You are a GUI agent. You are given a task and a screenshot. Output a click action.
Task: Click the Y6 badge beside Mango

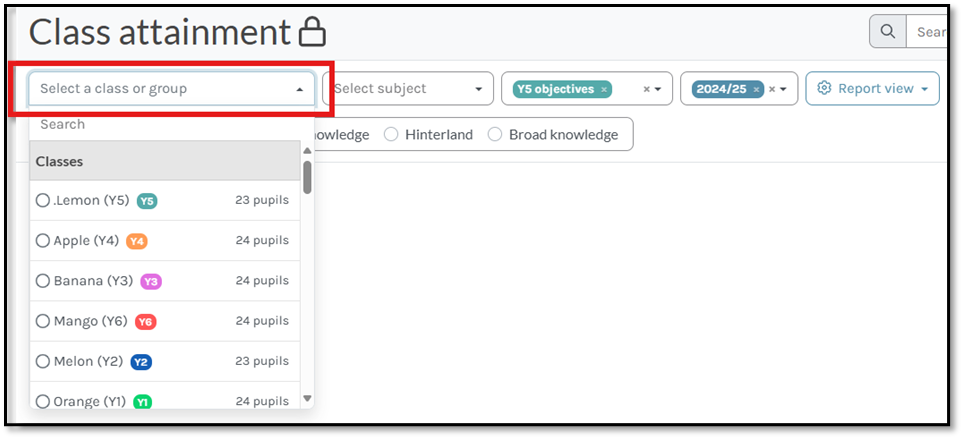tap(146, 322)
